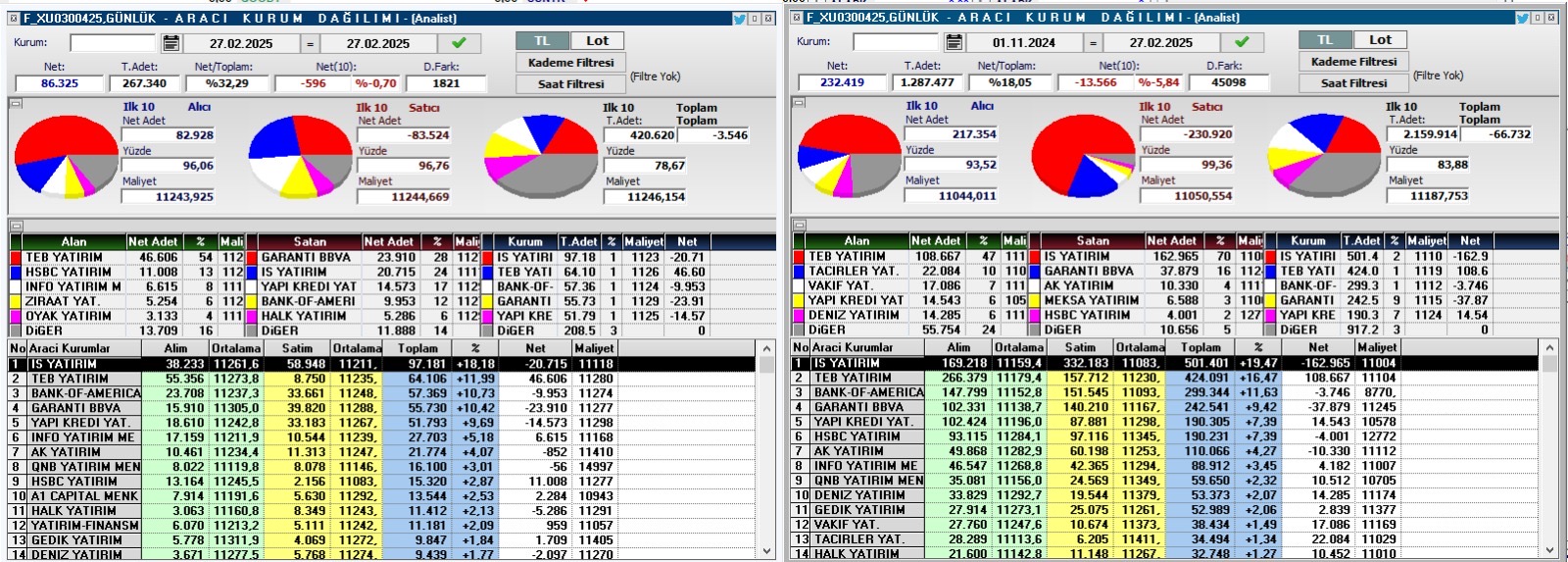Click scroll up arrow in left table
This screenshot has height=562, width=1568.
point(766,349)
